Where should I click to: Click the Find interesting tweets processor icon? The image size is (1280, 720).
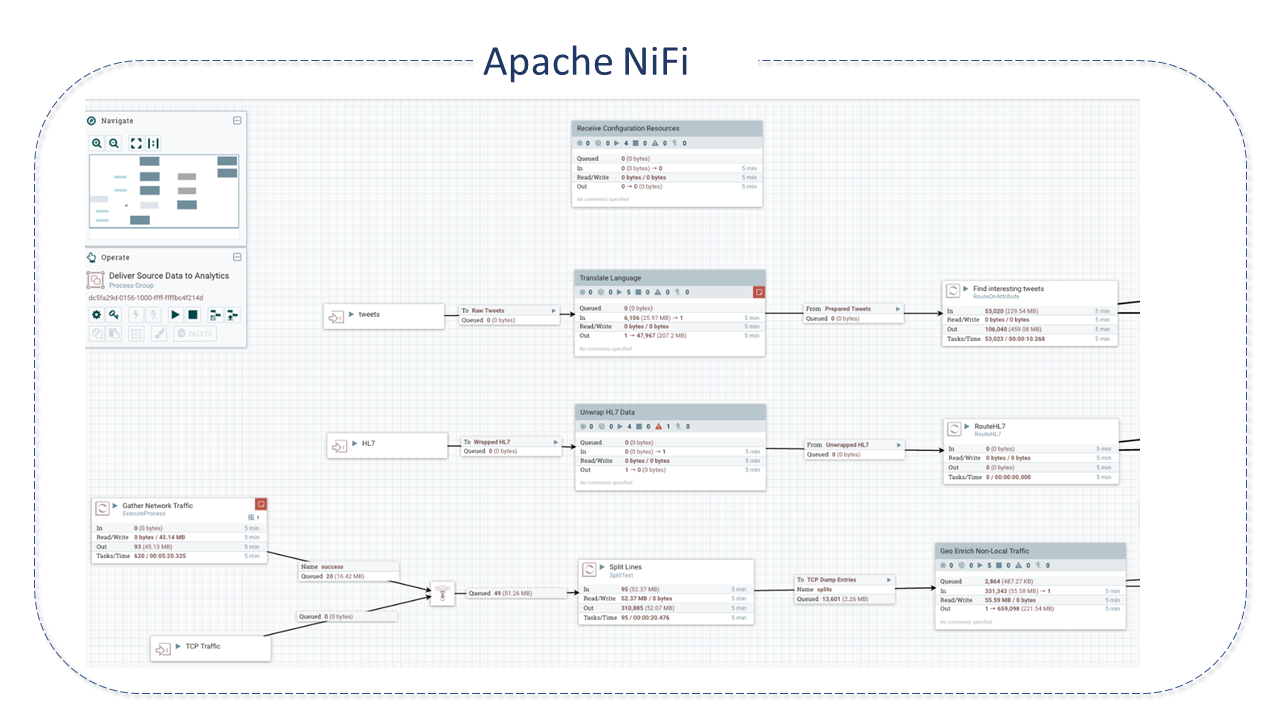[x=954, y=292]
